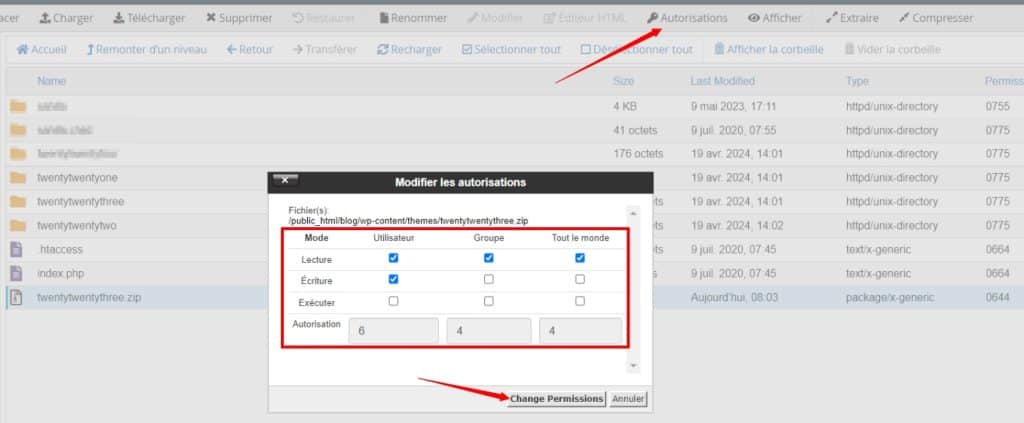Image resolution: width=1024 pixels, height=423 pixels.
Task: Click the Tout le monde autorisation field
Action: click(581, 331)
